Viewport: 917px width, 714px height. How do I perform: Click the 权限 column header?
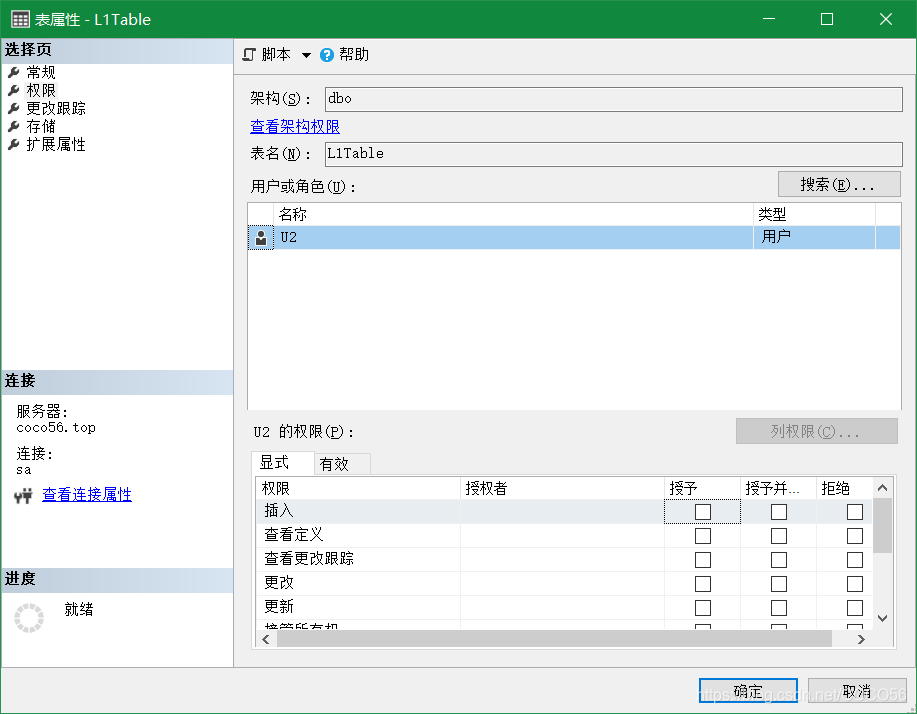pos(358,488)
